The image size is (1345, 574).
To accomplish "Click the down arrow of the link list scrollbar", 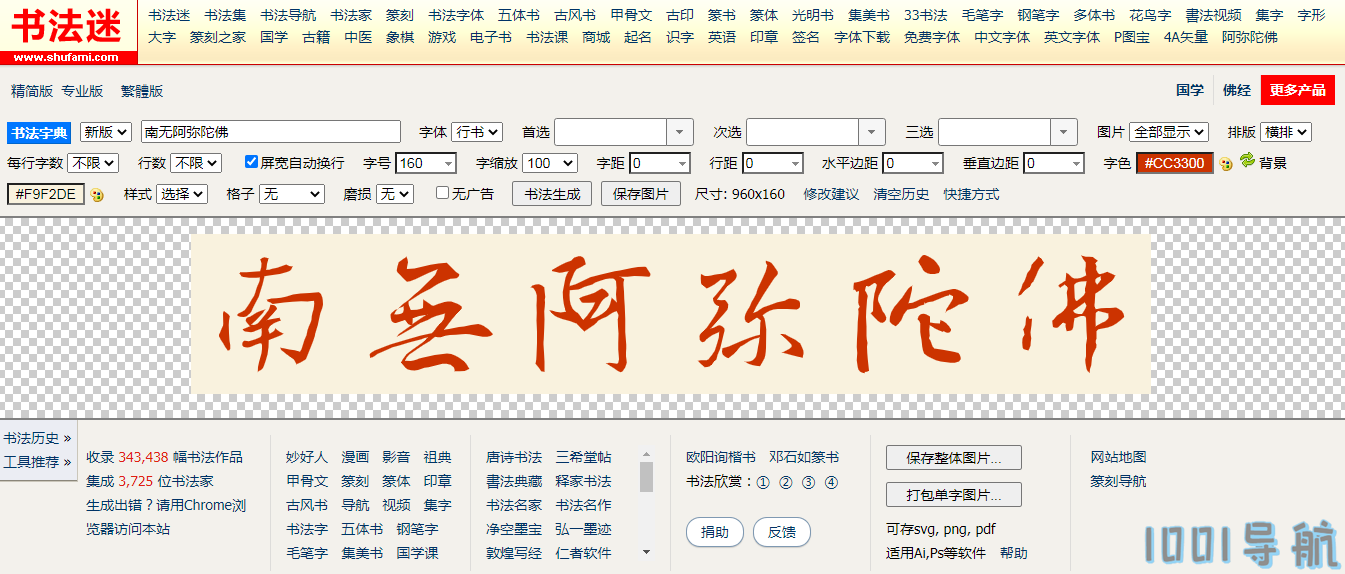I will 646,552.
